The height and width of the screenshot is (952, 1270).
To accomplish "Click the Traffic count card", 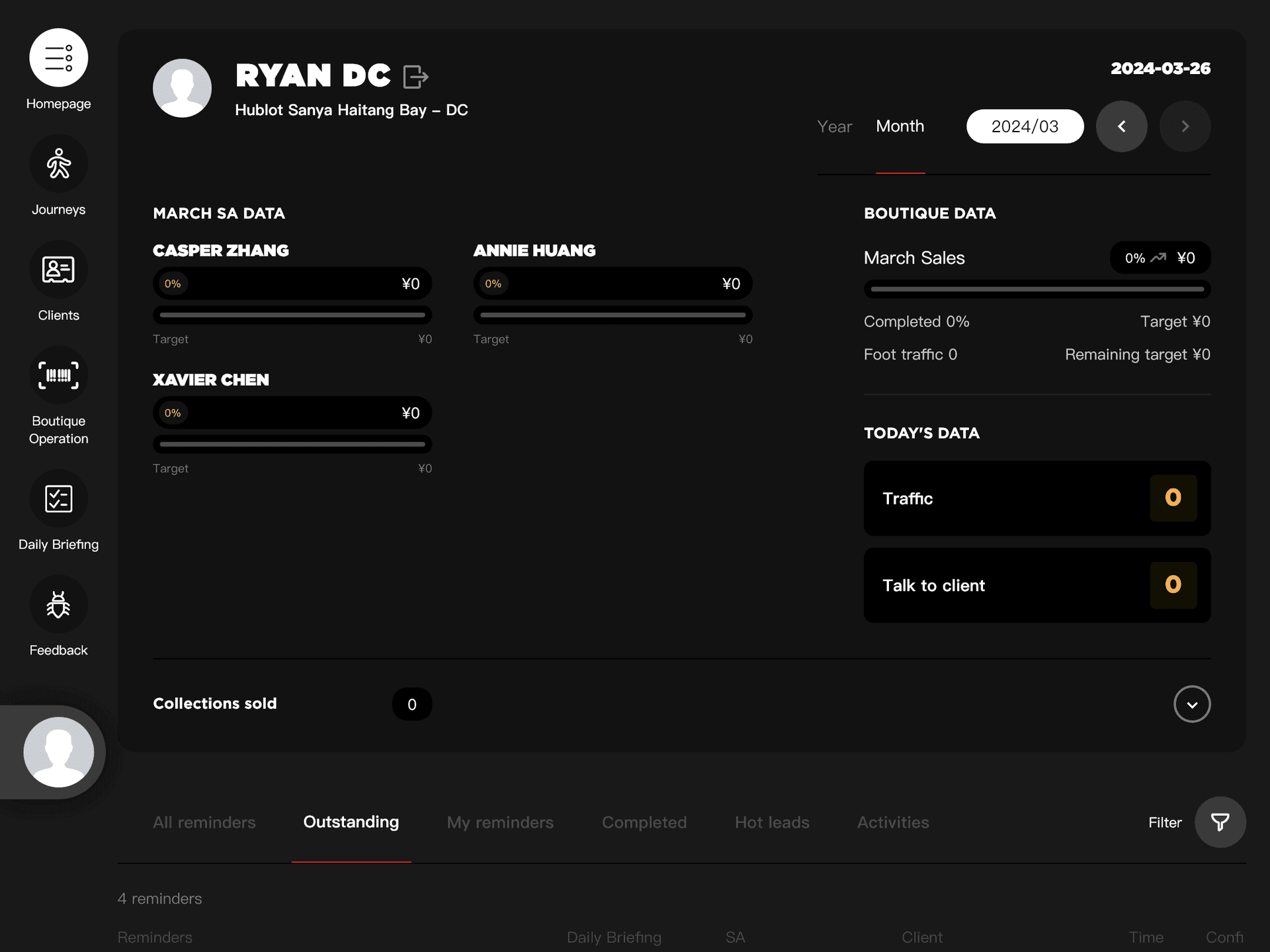I will (1037, 498).
